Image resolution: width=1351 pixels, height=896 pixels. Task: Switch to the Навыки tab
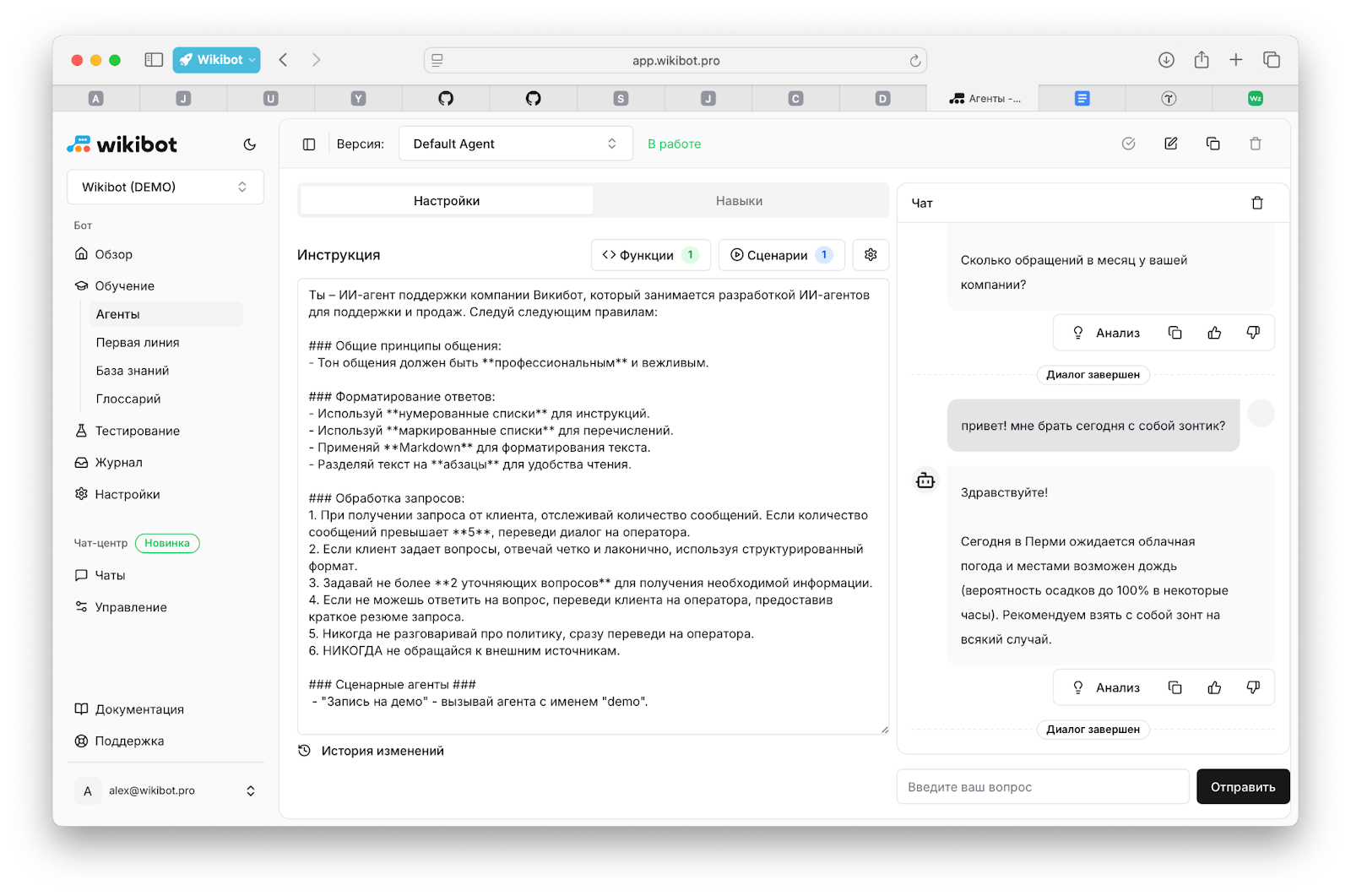[739, 201]
